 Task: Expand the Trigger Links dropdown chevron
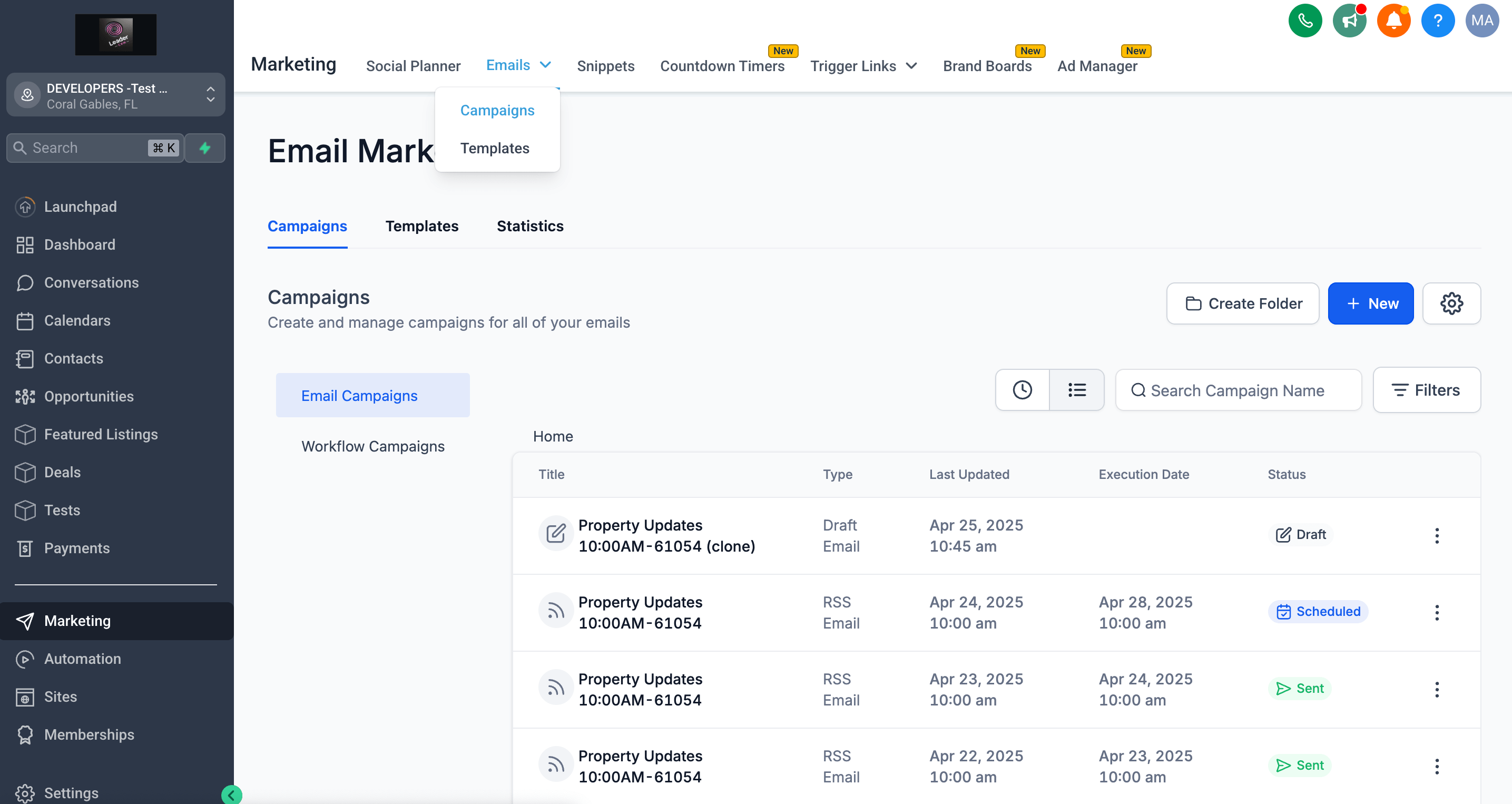[911, 66]
